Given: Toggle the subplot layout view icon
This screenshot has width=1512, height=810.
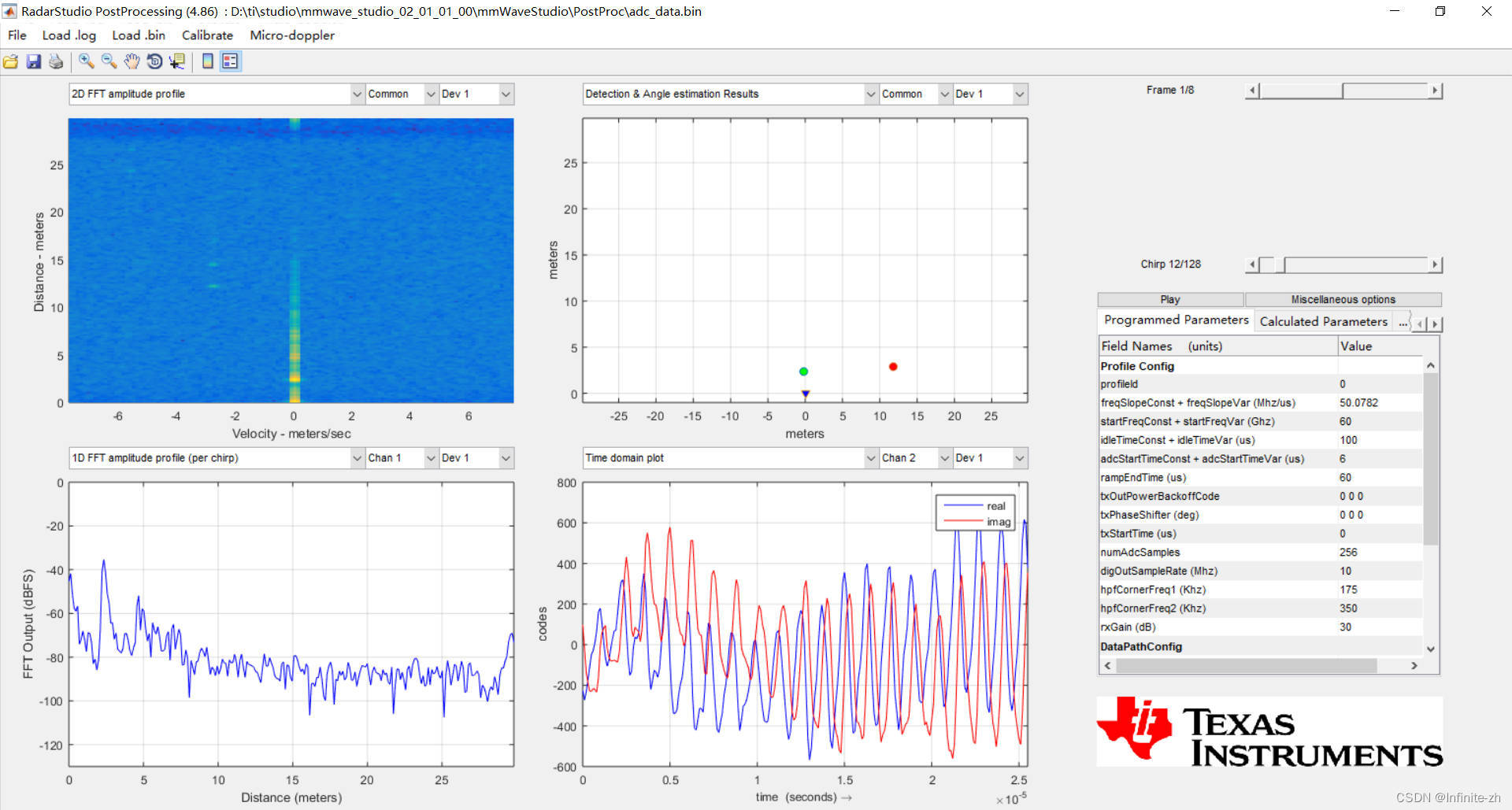Looking at the screenshot, I should point(229,61).
